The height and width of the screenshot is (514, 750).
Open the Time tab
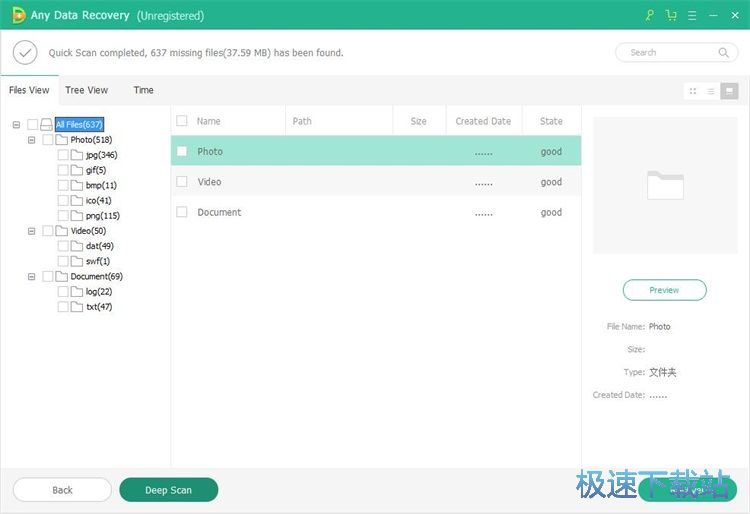144,90
